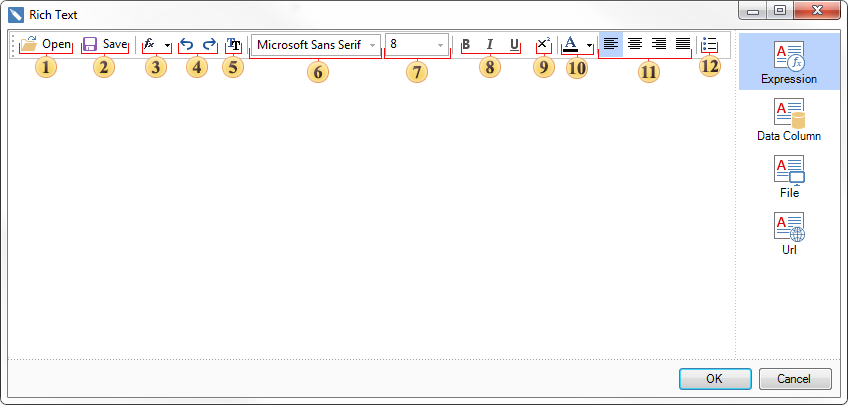Click the OK button
Screen dimensions: 848x405
(714, 379)
